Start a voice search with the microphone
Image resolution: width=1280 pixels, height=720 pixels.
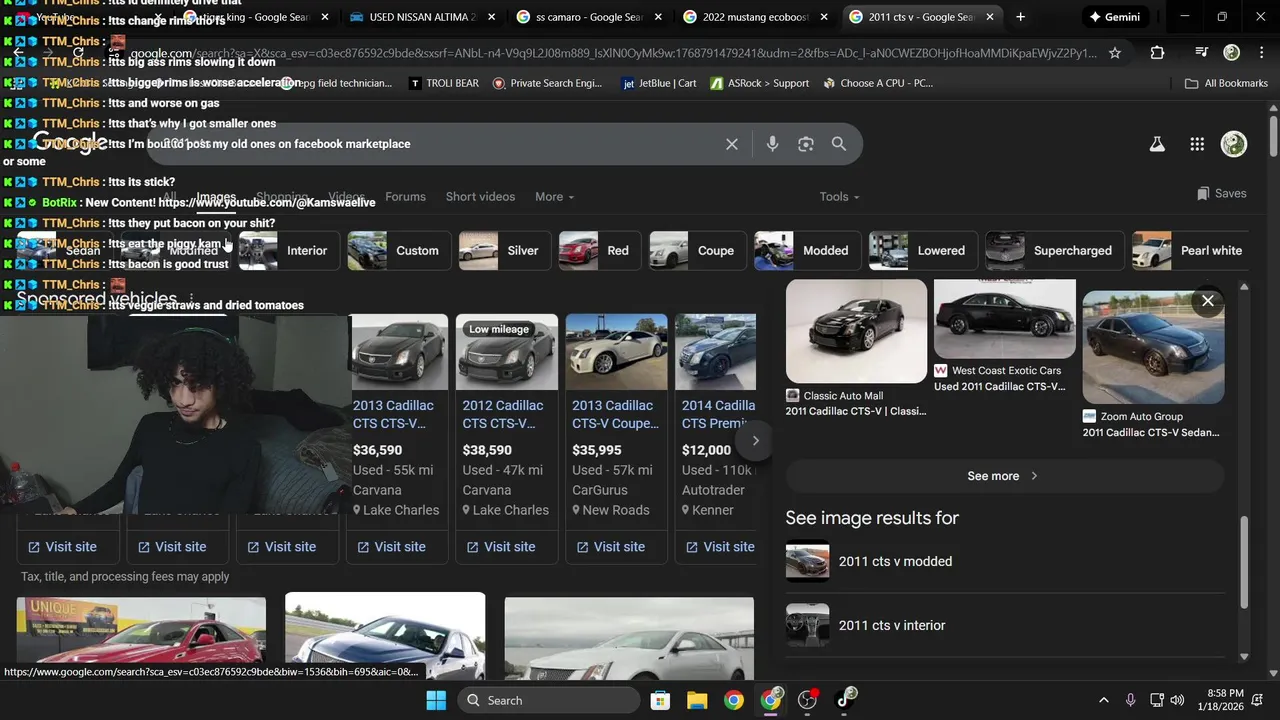point(772,144)
